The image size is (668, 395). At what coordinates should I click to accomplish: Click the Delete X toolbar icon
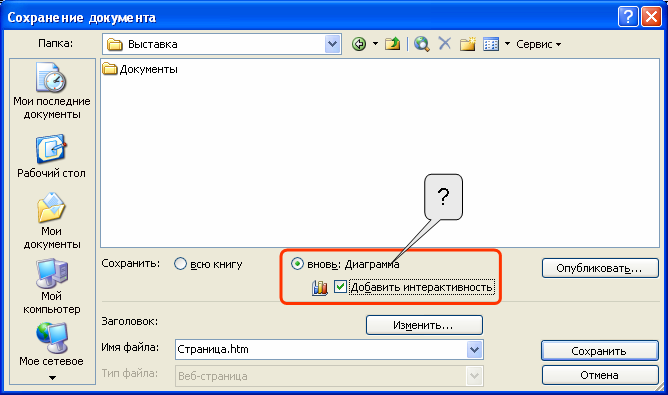pos(444,43)
